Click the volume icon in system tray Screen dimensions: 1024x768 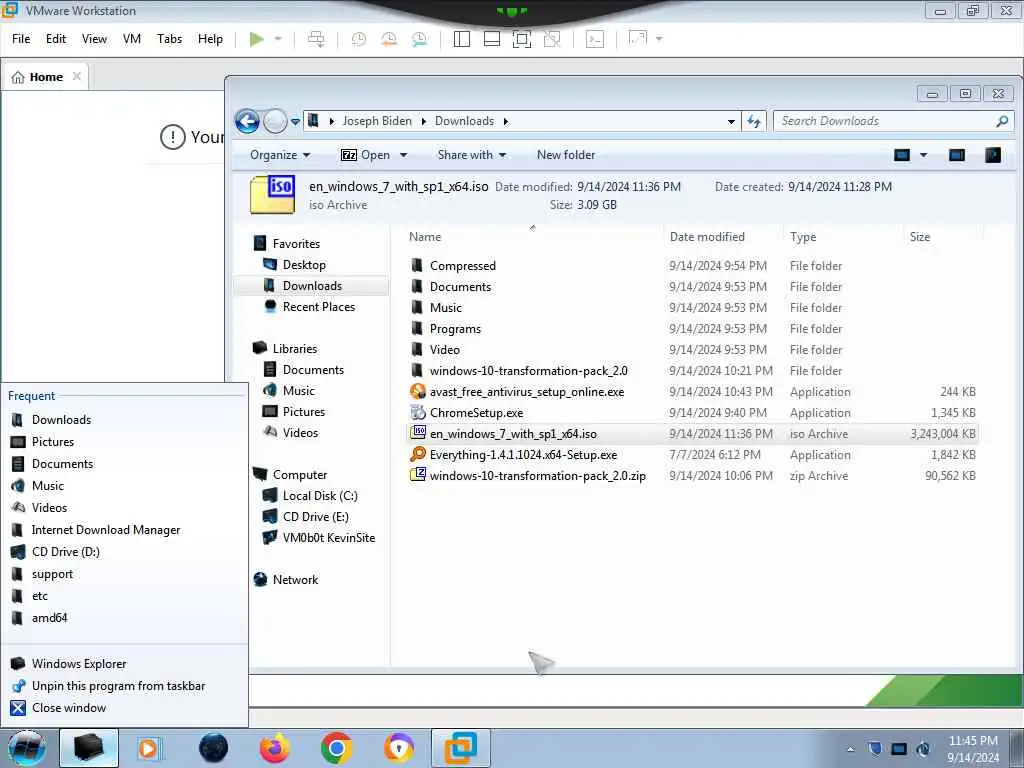pyautogui.click(x=923, y=749)
